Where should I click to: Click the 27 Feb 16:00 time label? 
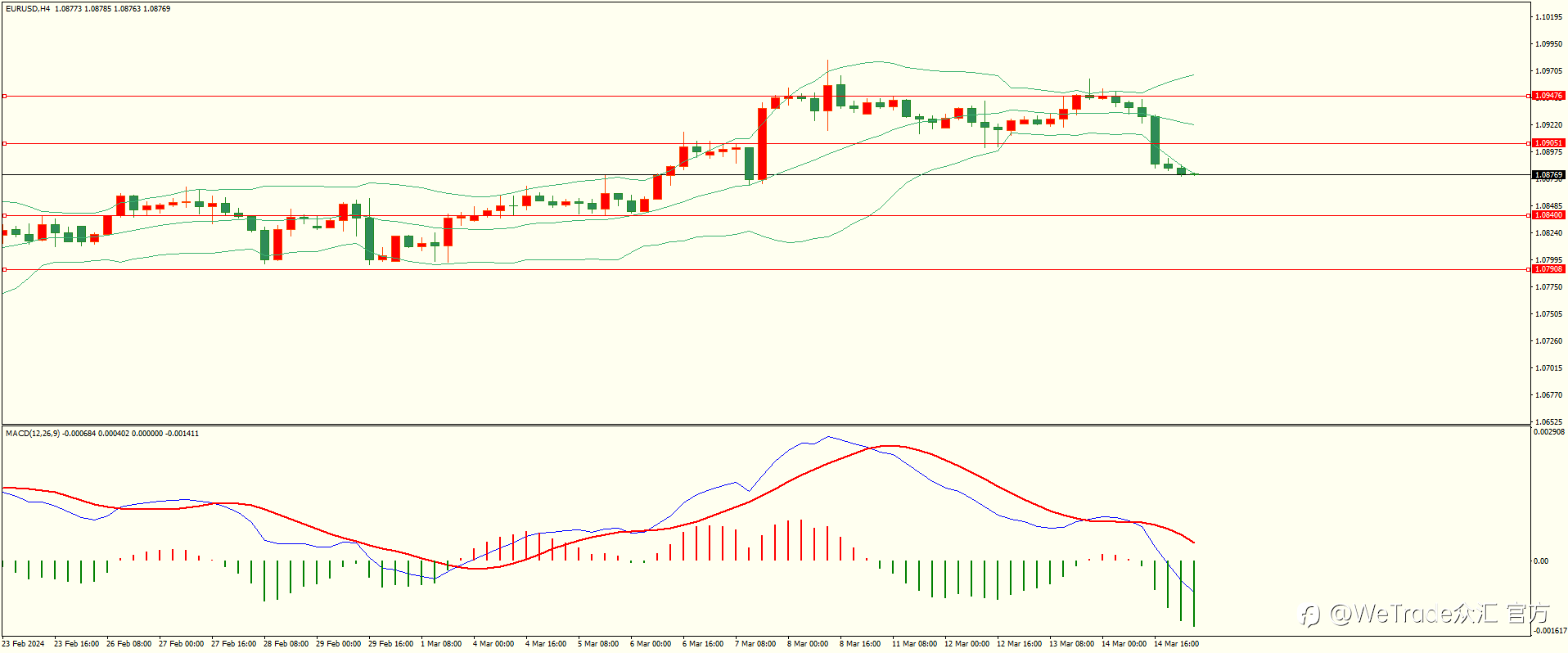233,644
